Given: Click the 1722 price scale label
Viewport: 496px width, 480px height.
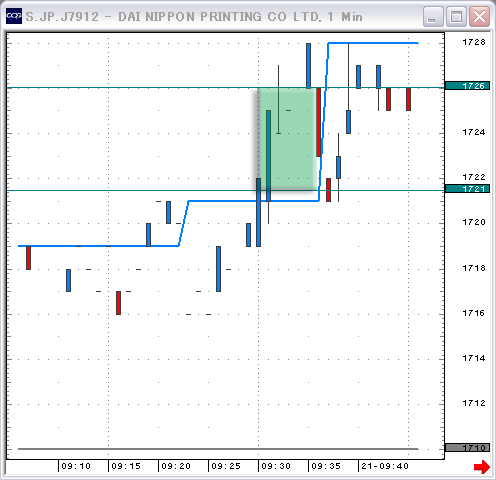Looking at the screenshot, I should click(474, 177).
